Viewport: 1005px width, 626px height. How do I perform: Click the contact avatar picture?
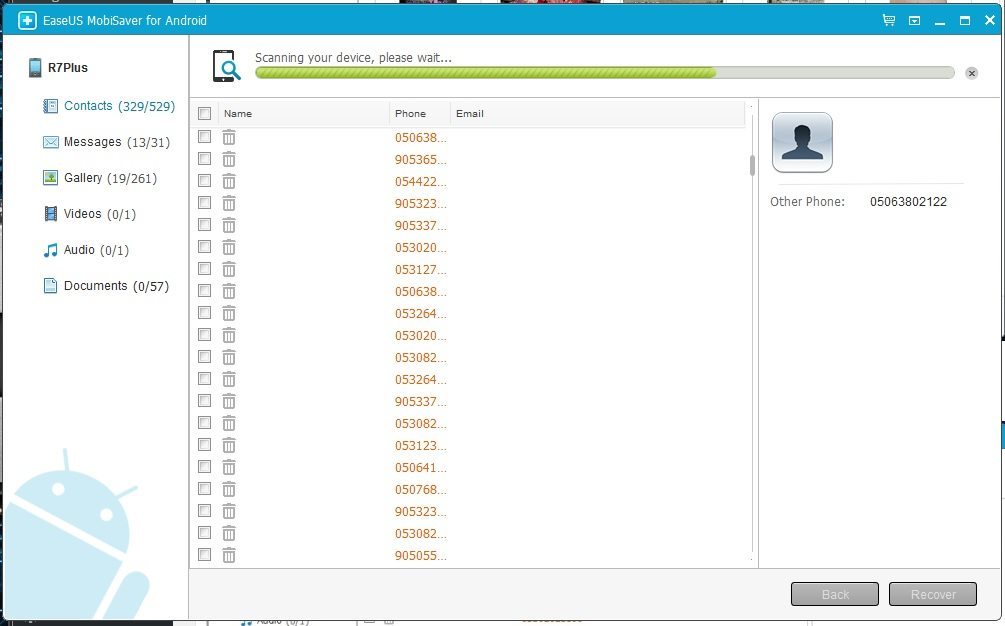point(802,142)
